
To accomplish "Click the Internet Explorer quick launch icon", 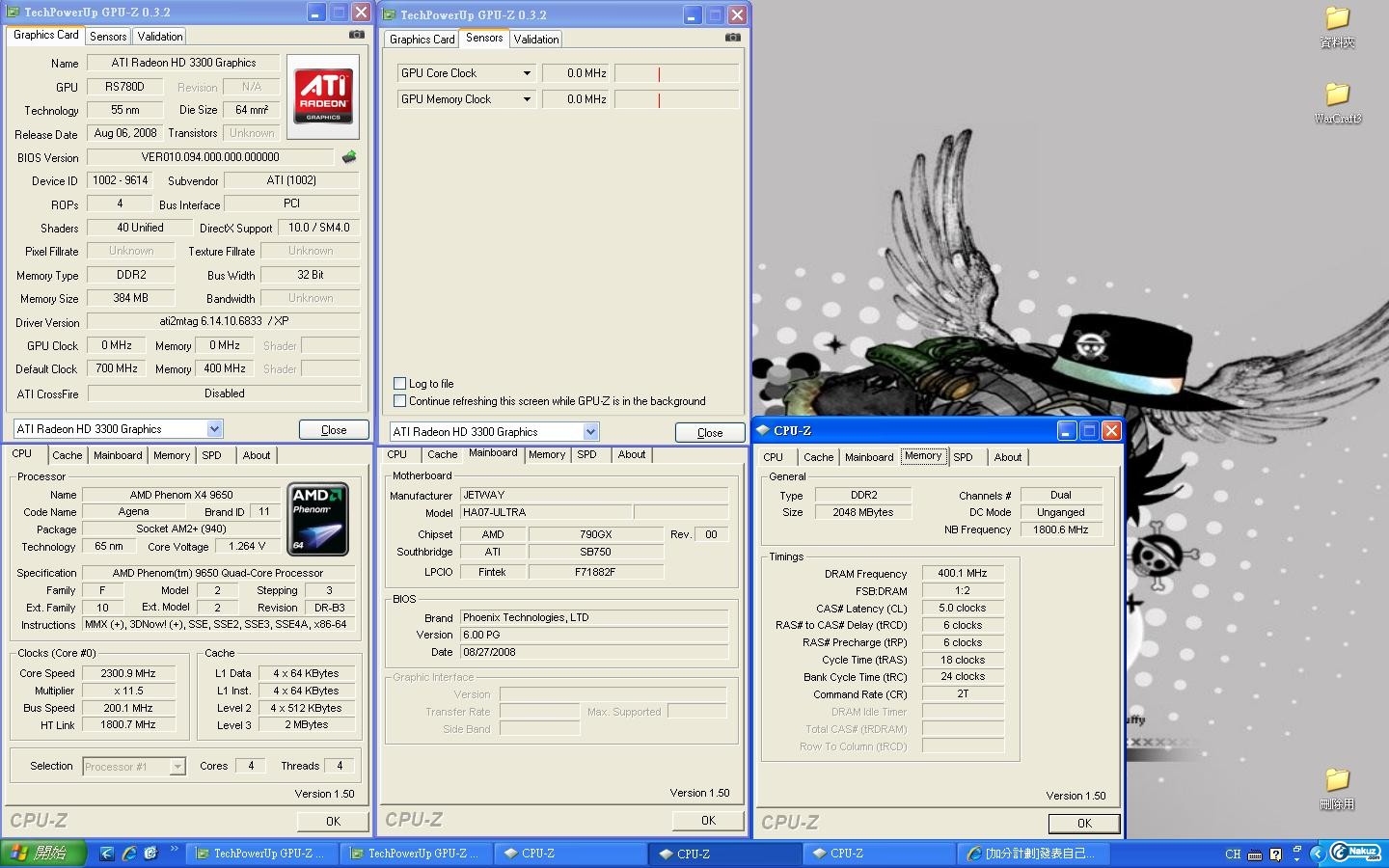I will coord(128,854).
